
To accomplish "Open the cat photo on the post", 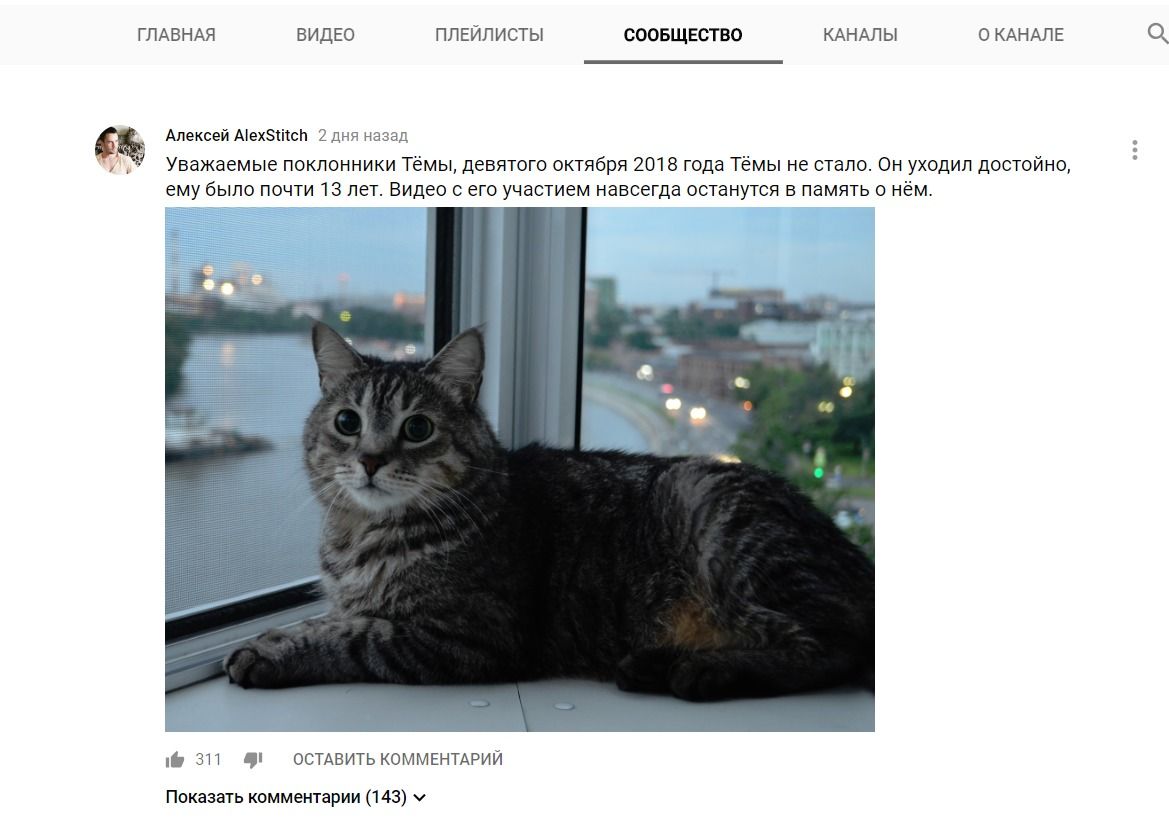I will [x=520, y=469].
